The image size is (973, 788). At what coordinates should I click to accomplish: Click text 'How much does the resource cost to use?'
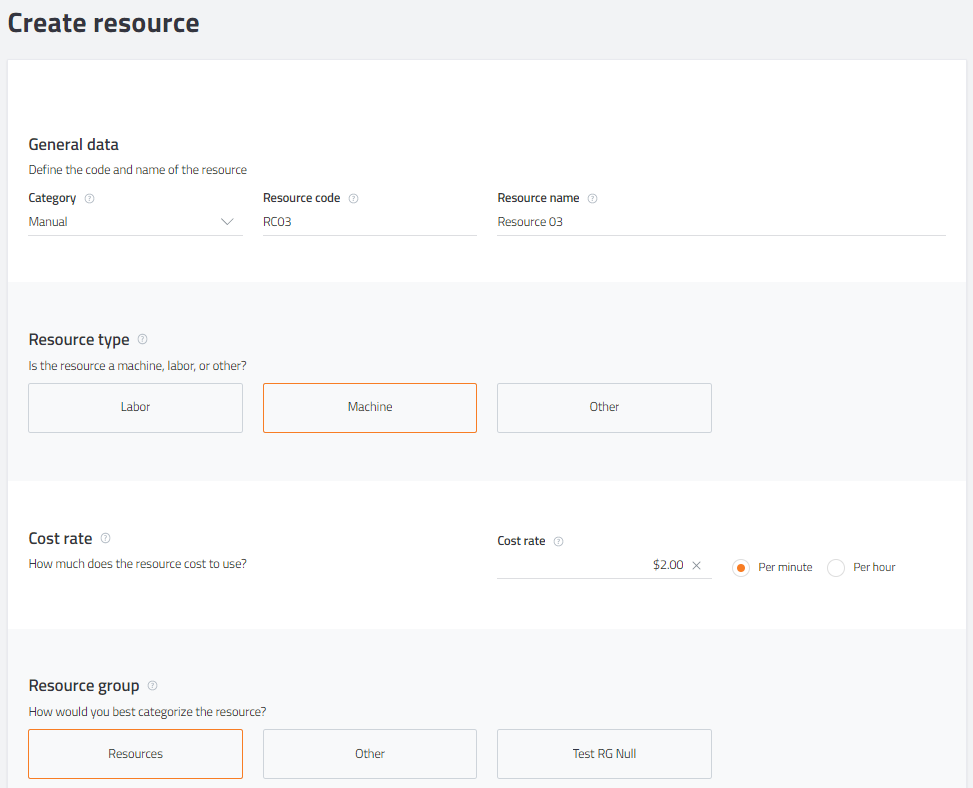point(138,564)
